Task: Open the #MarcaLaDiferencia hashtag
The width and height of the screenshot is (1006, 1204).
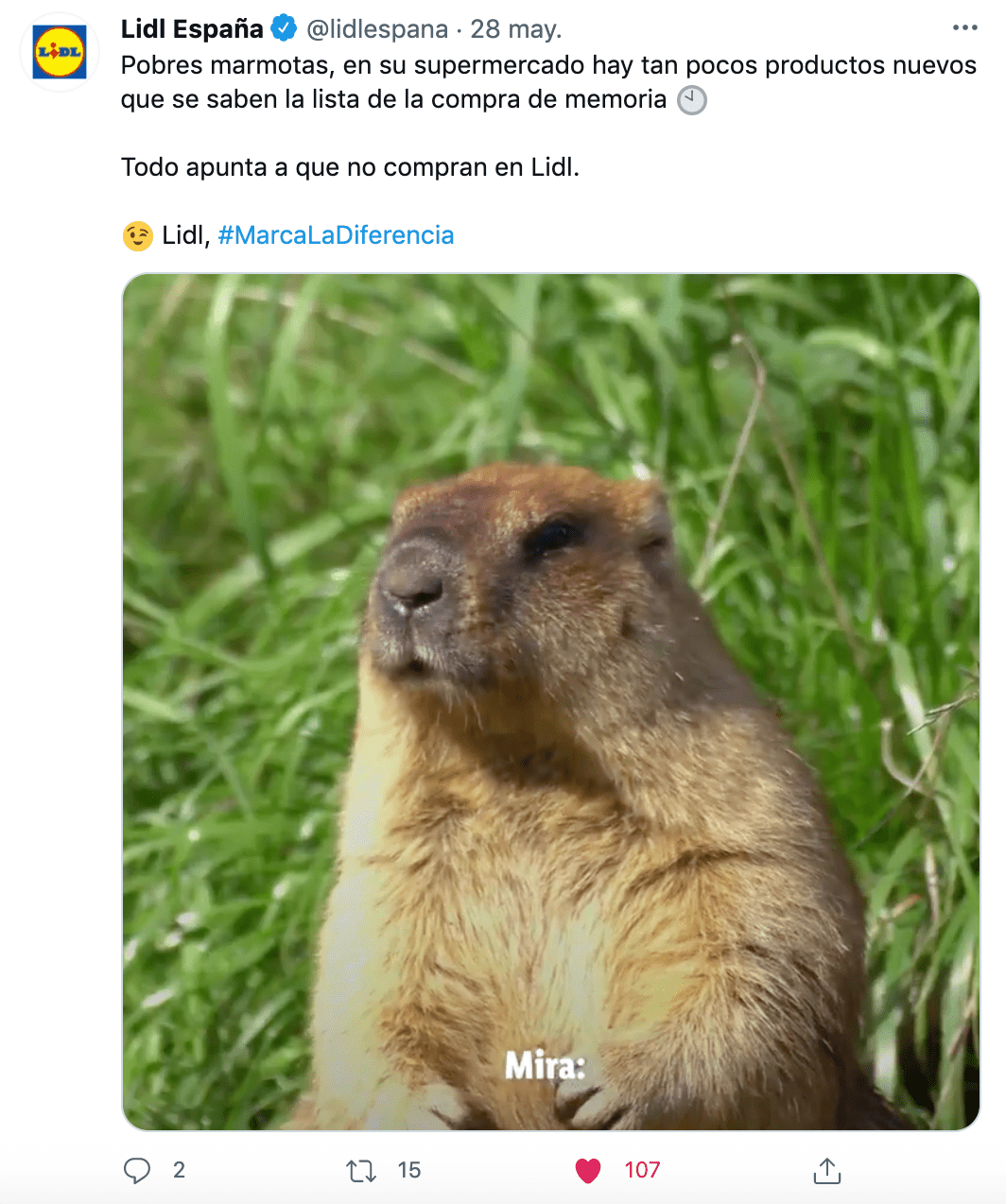Action: 336,235
